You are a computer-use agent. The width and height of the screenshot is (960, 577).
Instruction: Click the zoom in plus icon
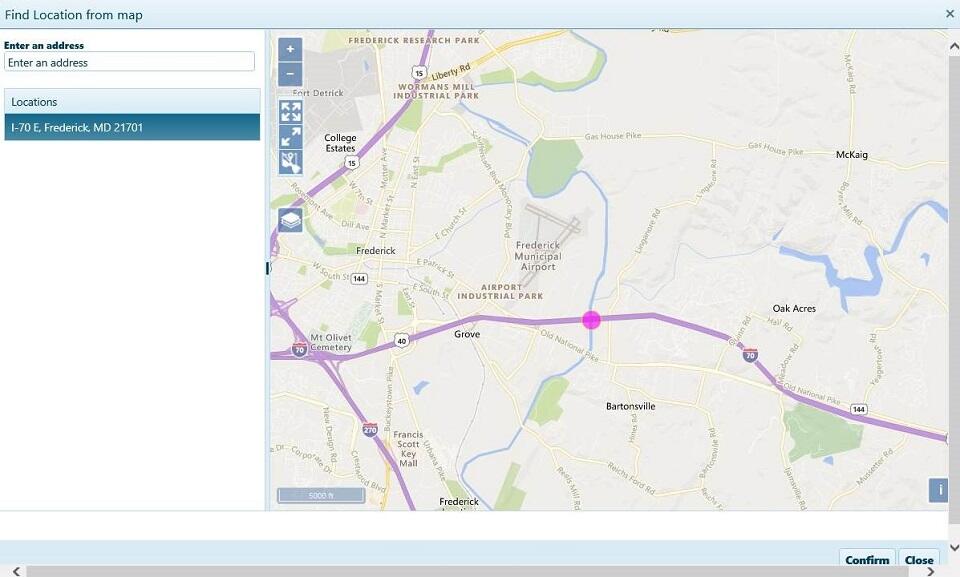click(289, 48)
